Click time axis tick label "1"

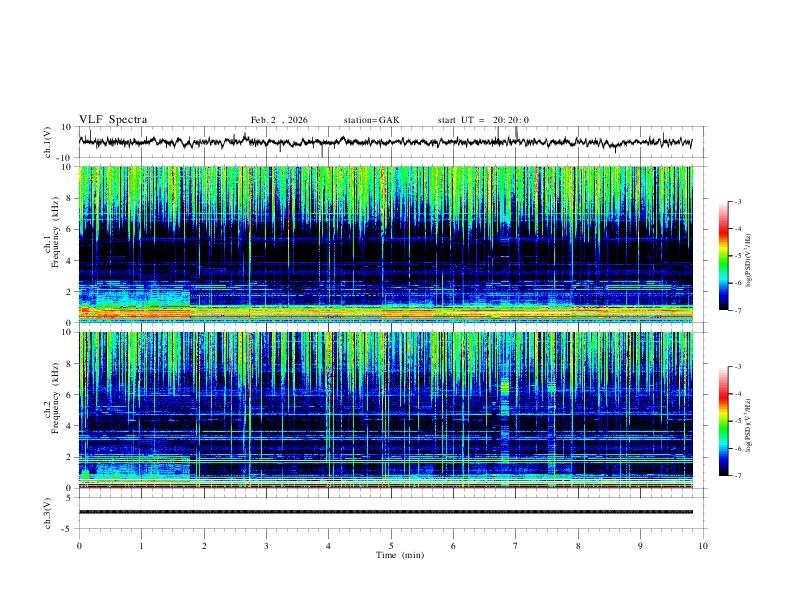(141, 546)
